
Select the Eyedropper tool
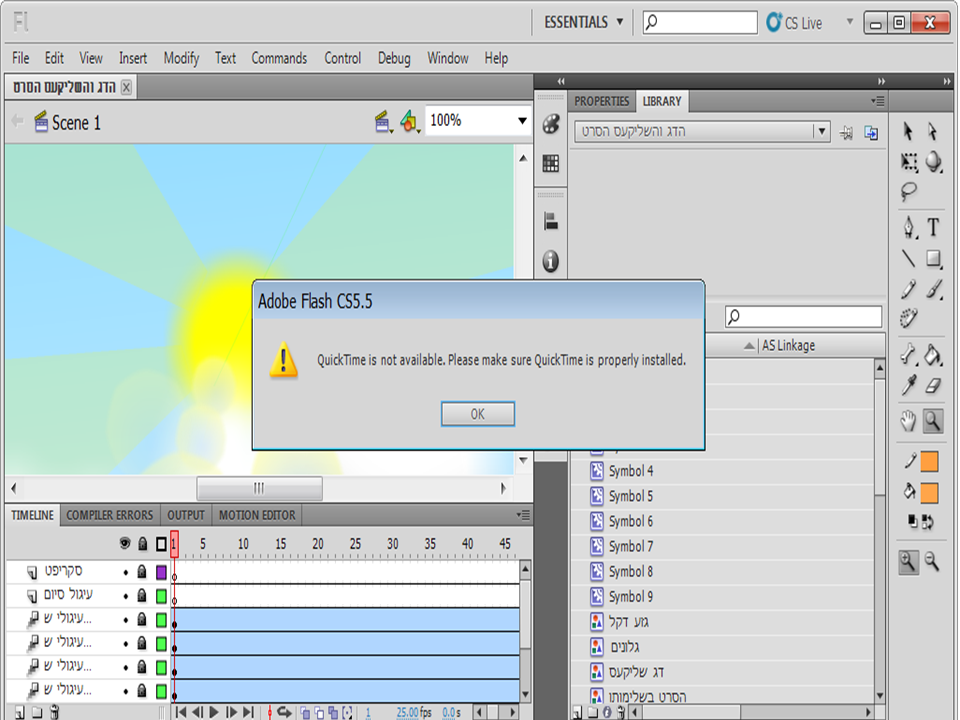coord(909,385)
